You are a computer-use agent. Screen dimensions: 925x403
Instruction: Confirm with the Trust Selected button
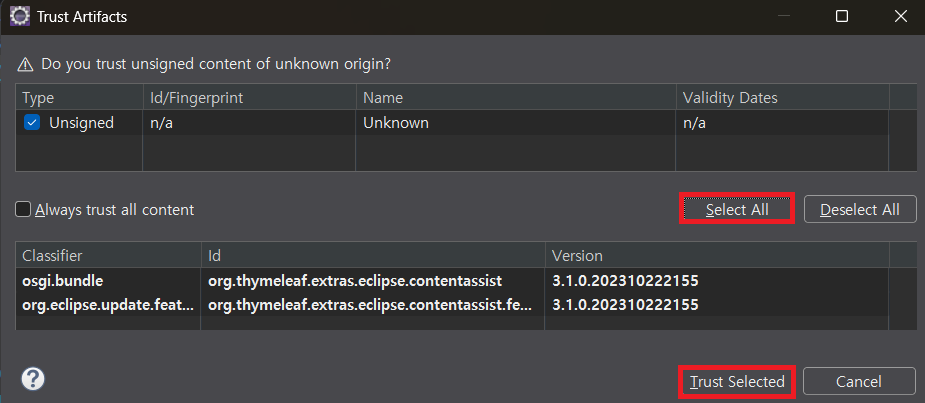point(737,382)
